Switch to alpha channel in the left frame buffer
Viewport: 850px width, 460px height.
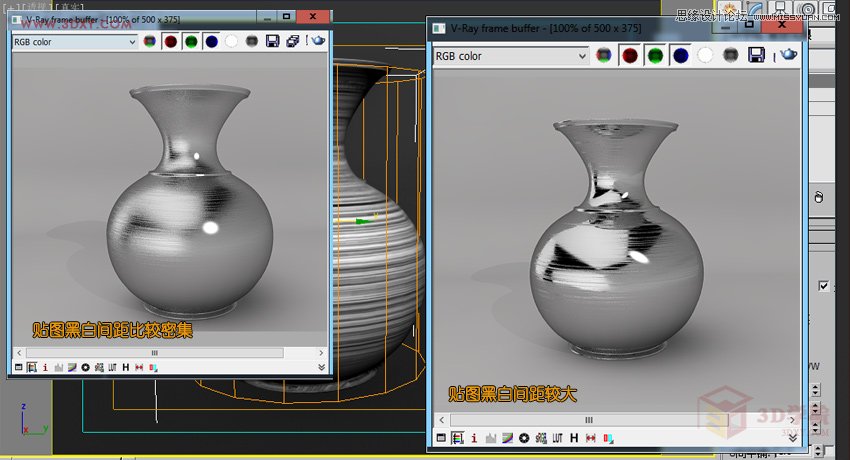[231, 41]
